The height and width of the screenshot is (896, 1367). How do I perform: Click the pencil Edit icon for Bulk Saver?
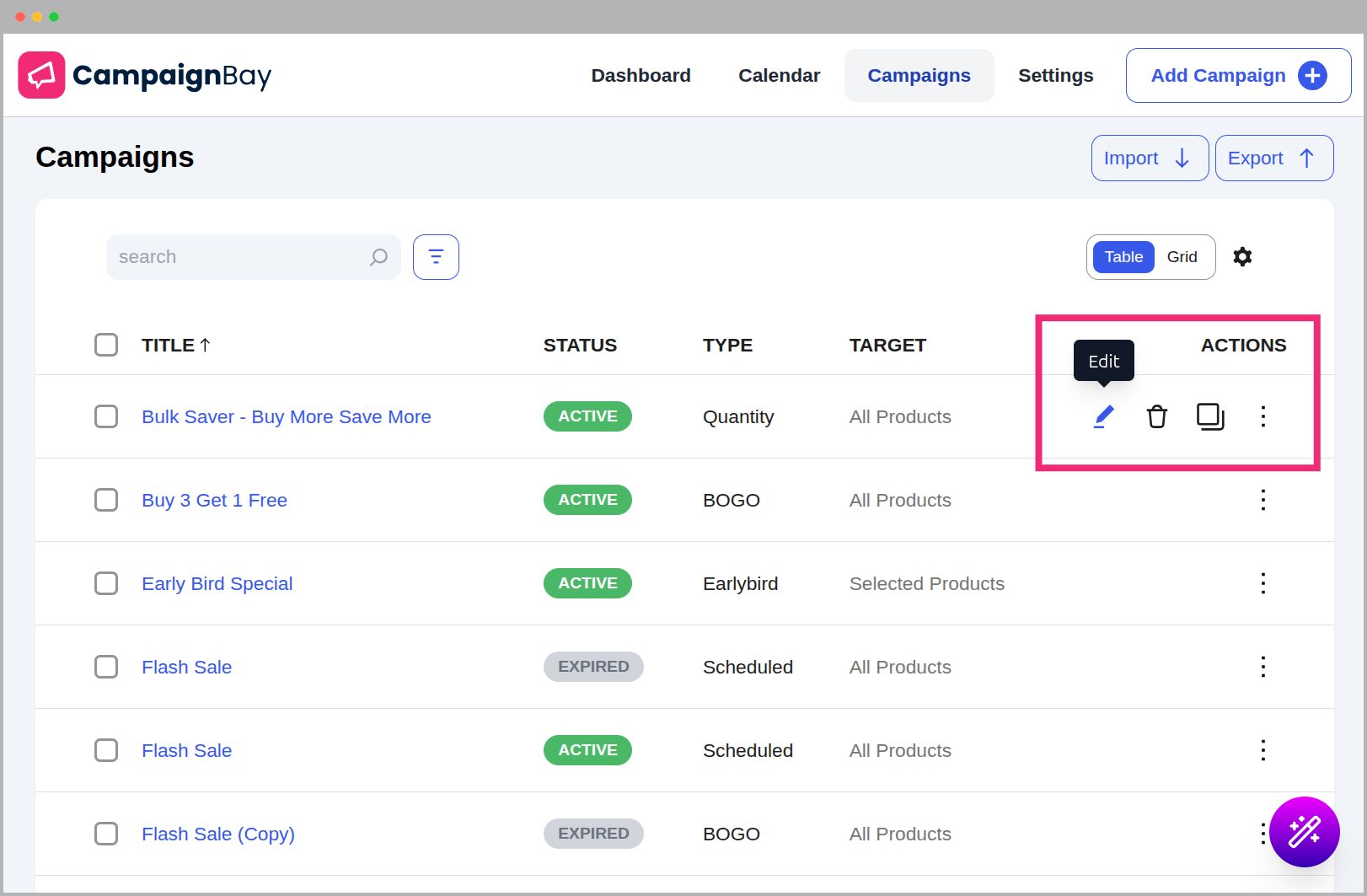click(x=1103, y=416)
